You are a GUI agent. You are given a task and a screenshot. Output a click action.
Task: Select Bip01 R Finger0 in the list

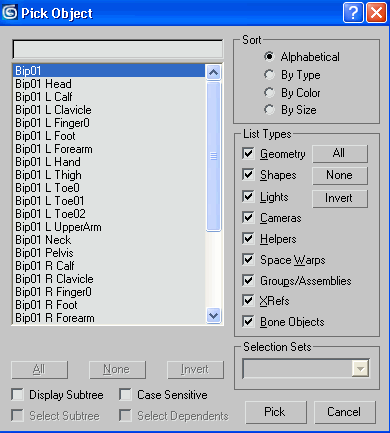pyautogui.click(x=109, y=292)
